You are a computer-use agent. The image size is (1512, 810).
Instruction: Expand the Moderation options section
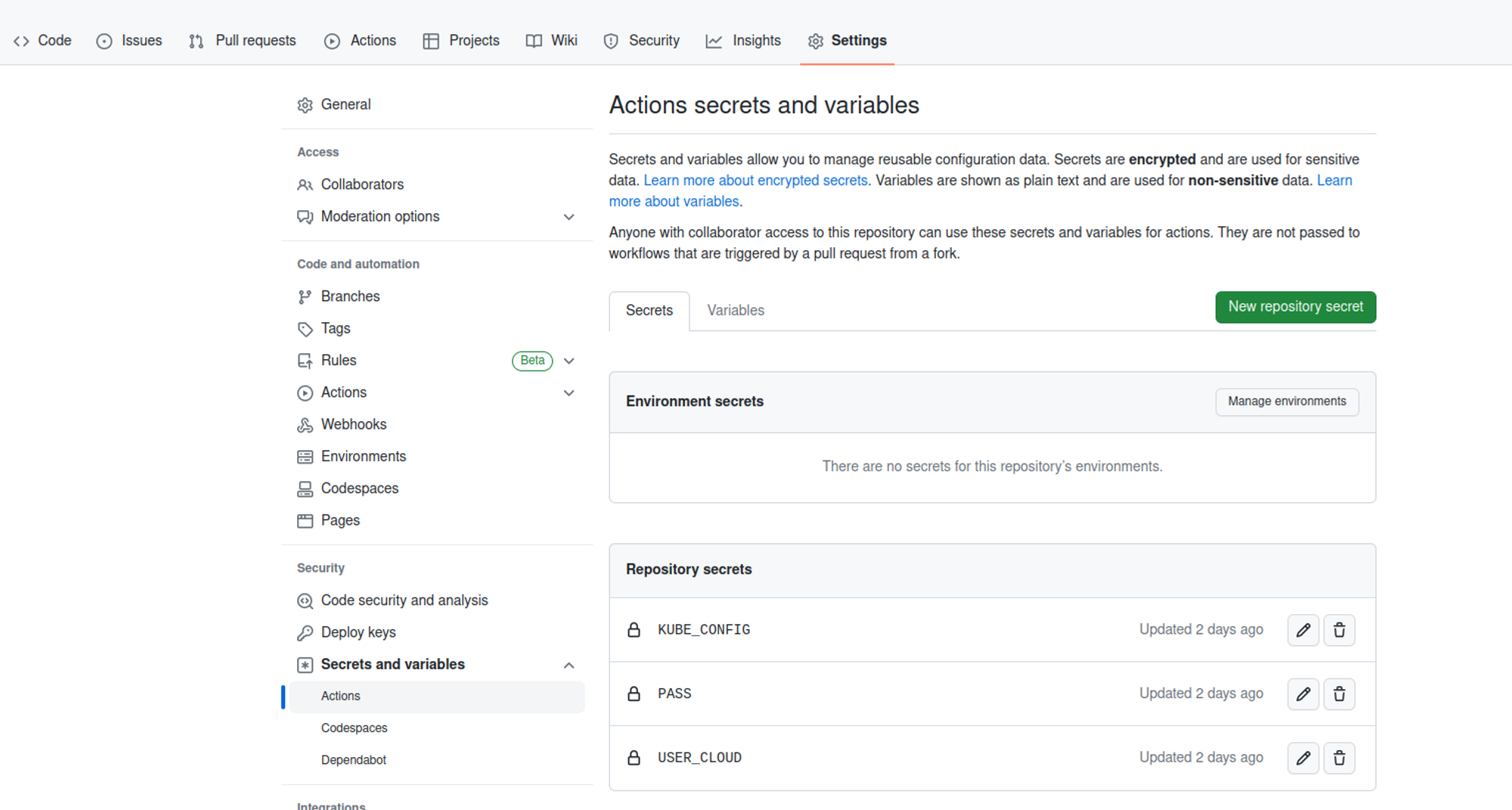[569, 217]
